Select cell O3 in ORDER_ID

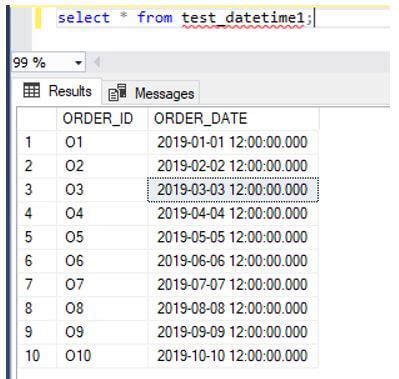(102, 190)
